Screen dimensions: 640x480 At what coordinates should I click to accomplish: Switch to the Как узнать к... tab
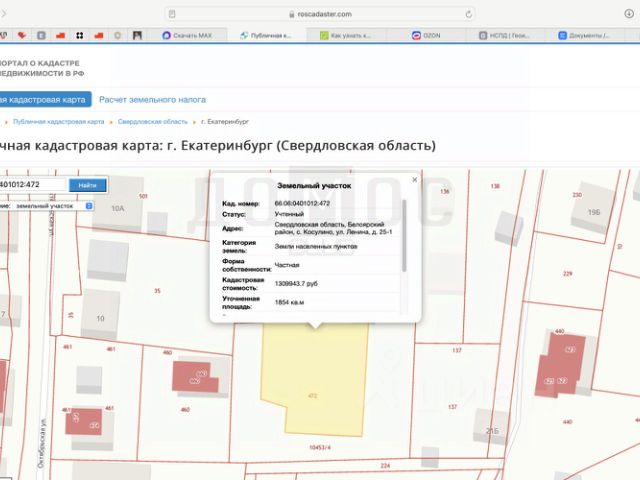[x=345, y=36]
